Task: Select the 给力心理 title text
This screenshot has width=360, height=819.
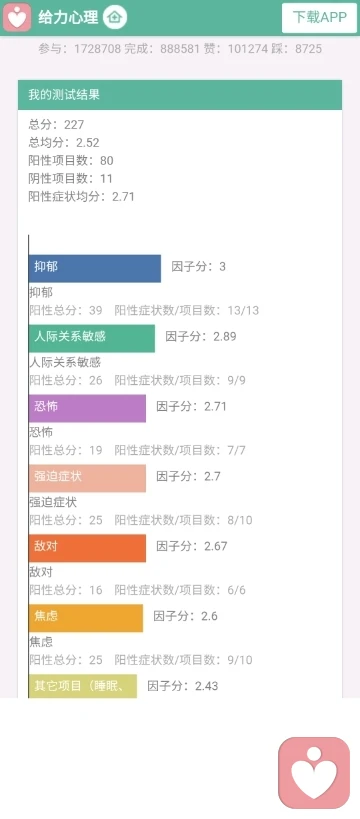Action: (x=68, y=18)
